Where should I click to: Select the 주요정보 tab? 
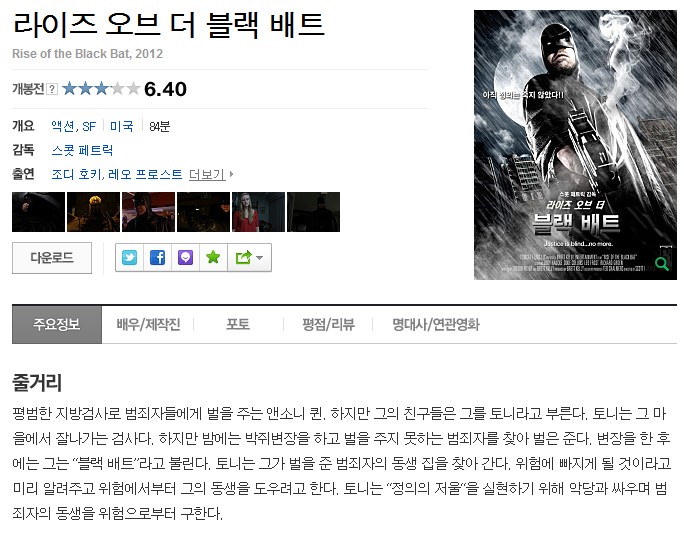point(57,324)
